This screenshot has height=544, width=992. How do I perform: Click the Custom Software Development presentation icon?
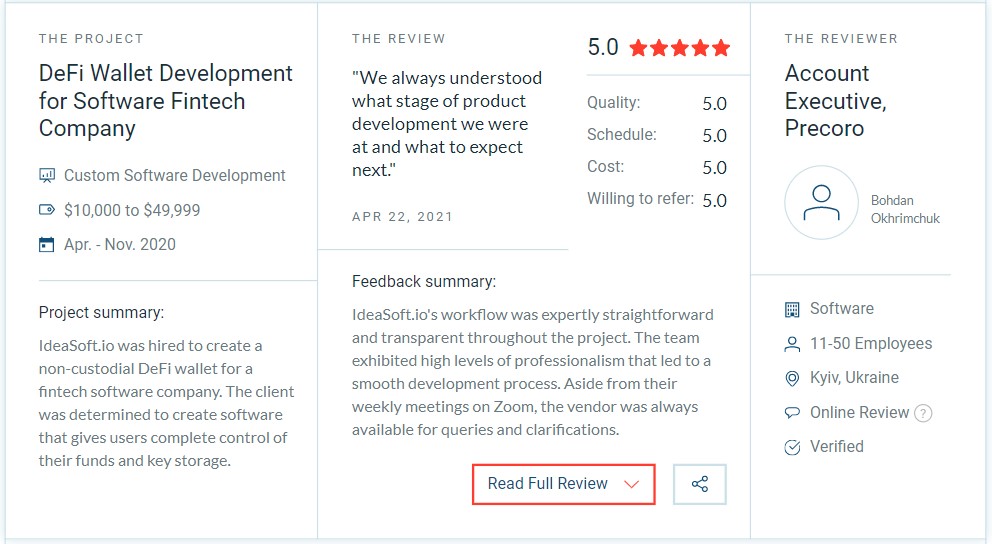tap(47, 175)
